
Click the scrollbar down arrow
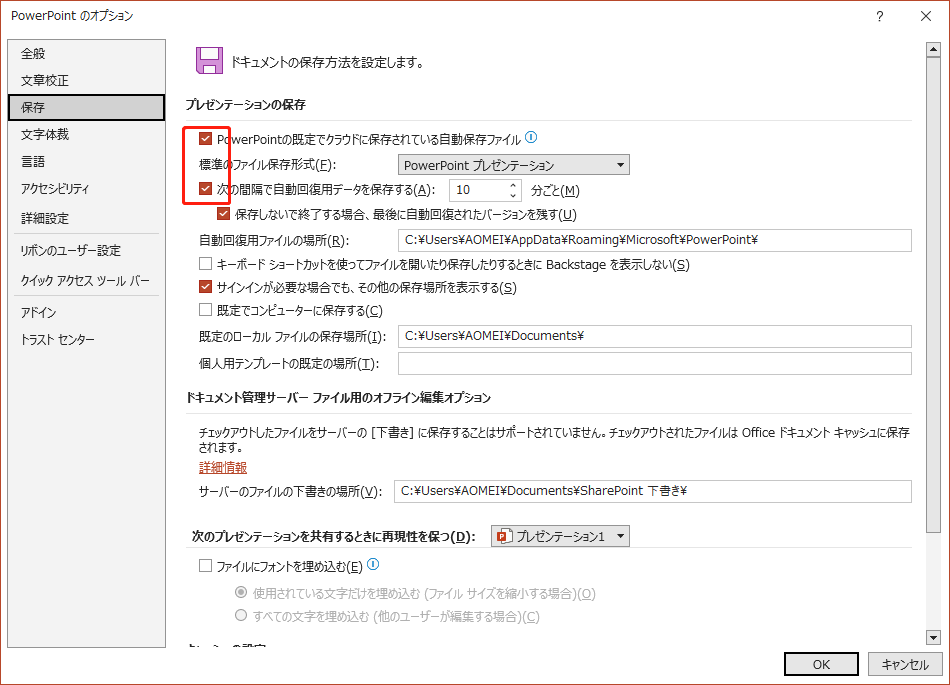933,637
